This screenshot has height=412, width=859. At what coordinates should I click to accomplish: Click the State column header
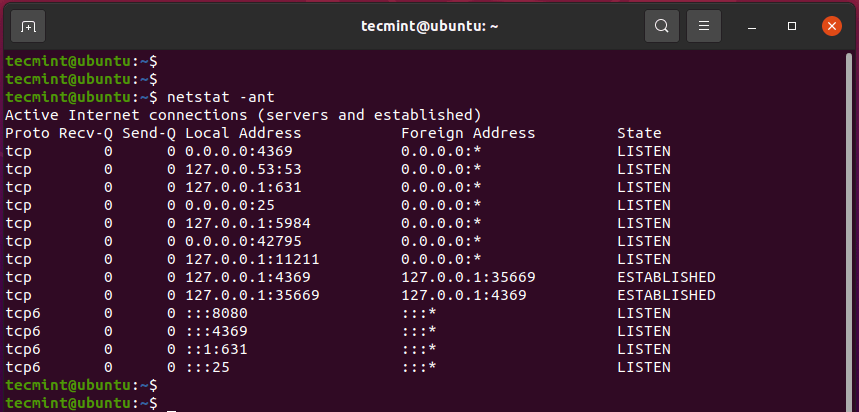coord(639,133)
